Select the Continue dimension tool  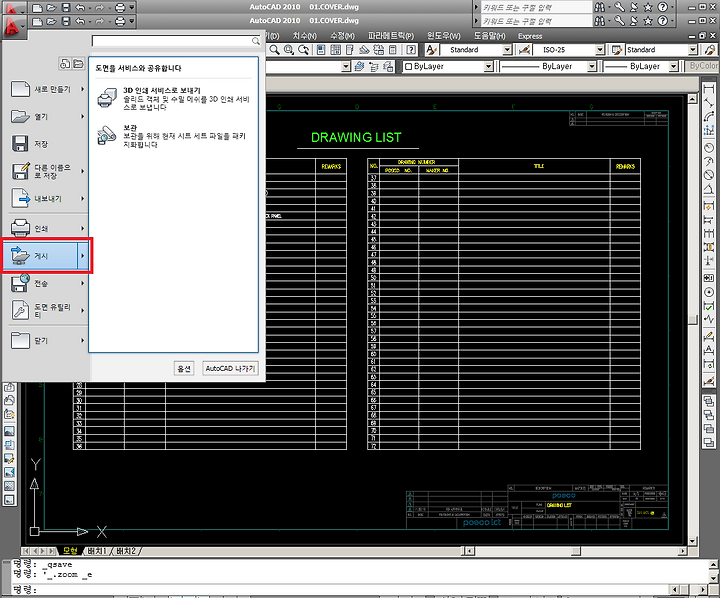pyautogui.click(x=709, y=233)
